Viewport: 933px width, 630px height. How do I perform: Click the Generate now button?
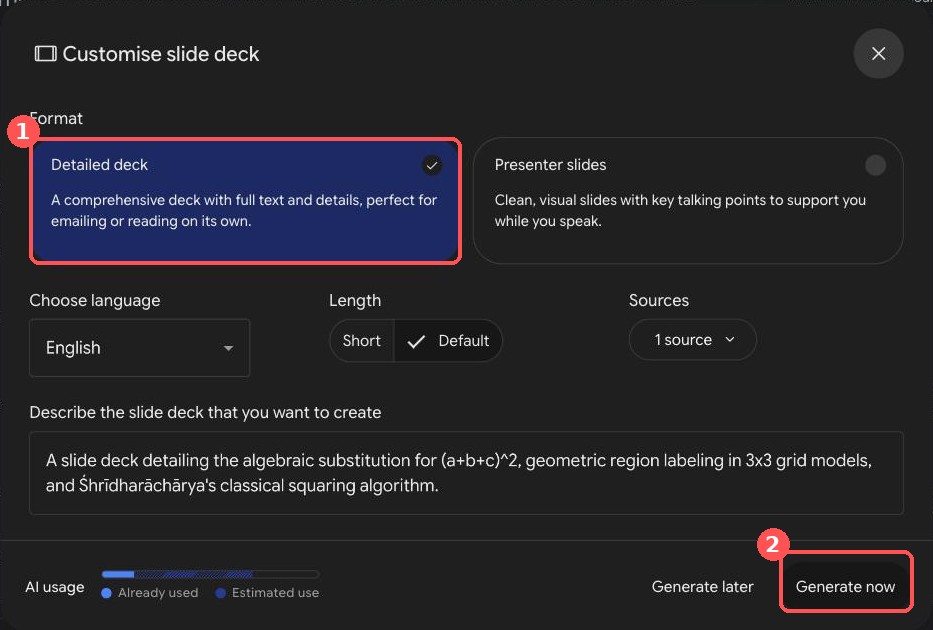coord(845,587)
